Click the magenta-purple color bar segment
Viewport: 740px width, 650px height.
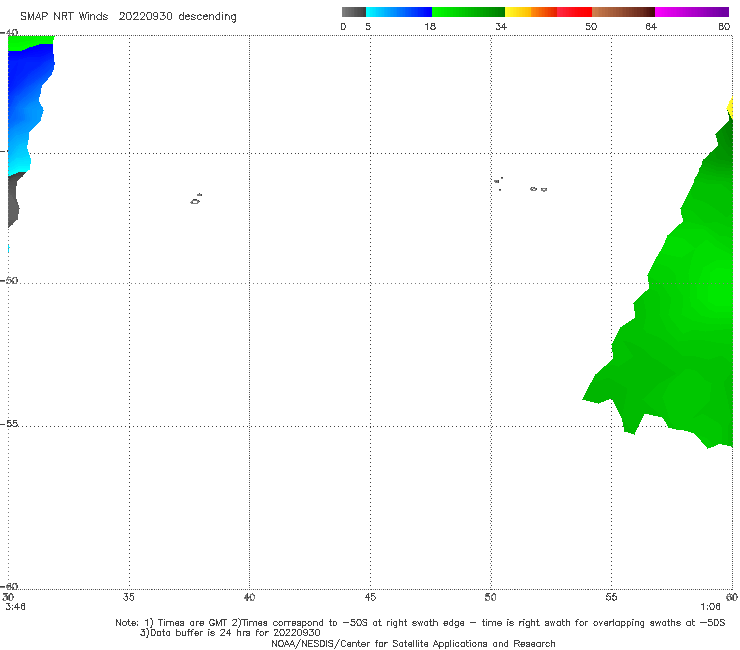pyautogui.click(x=692, y=12)
